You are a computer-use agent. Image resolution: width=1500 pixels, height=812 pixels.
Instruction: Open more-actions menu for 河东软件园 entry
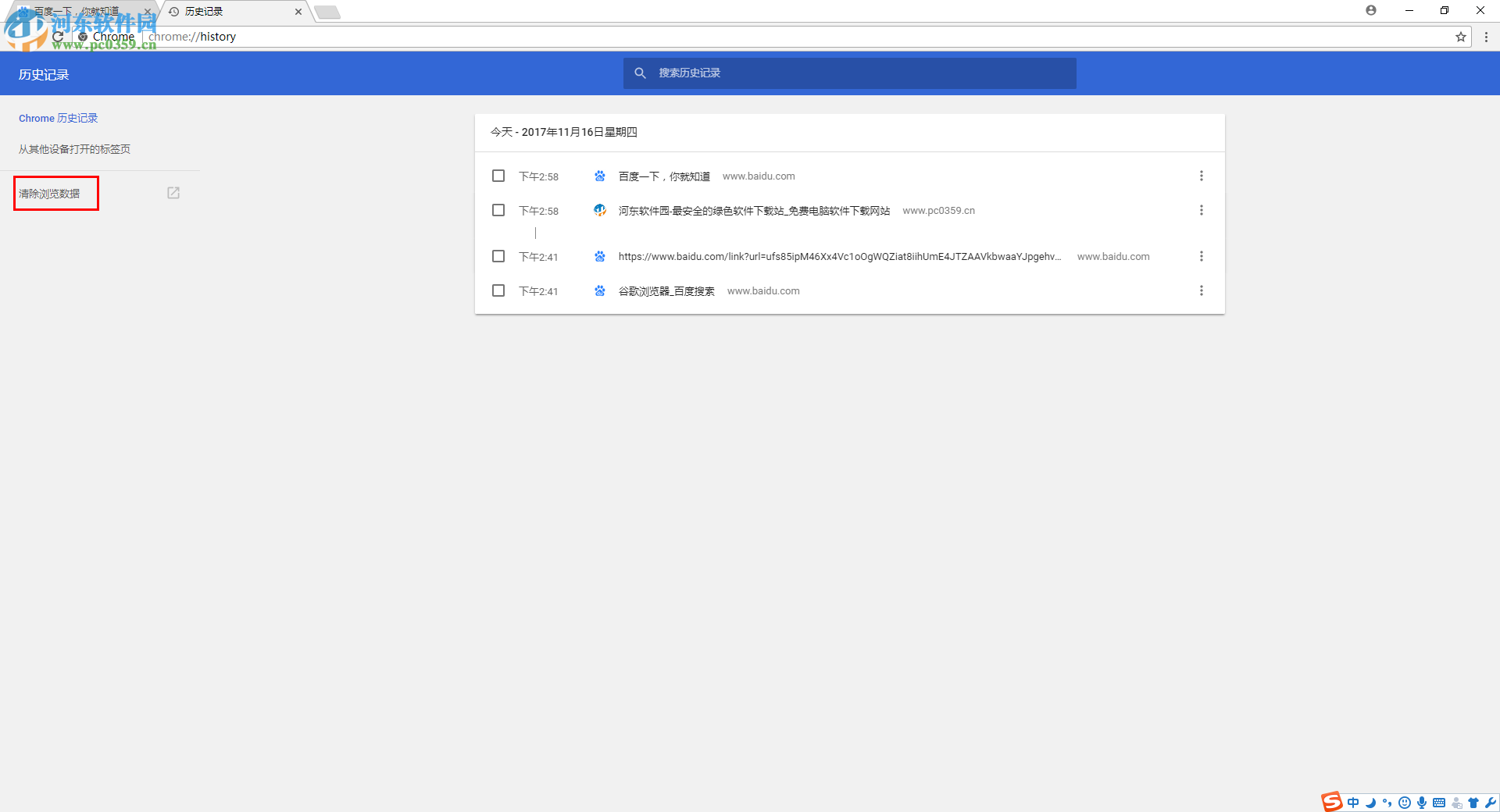[x=1202, y=210]
